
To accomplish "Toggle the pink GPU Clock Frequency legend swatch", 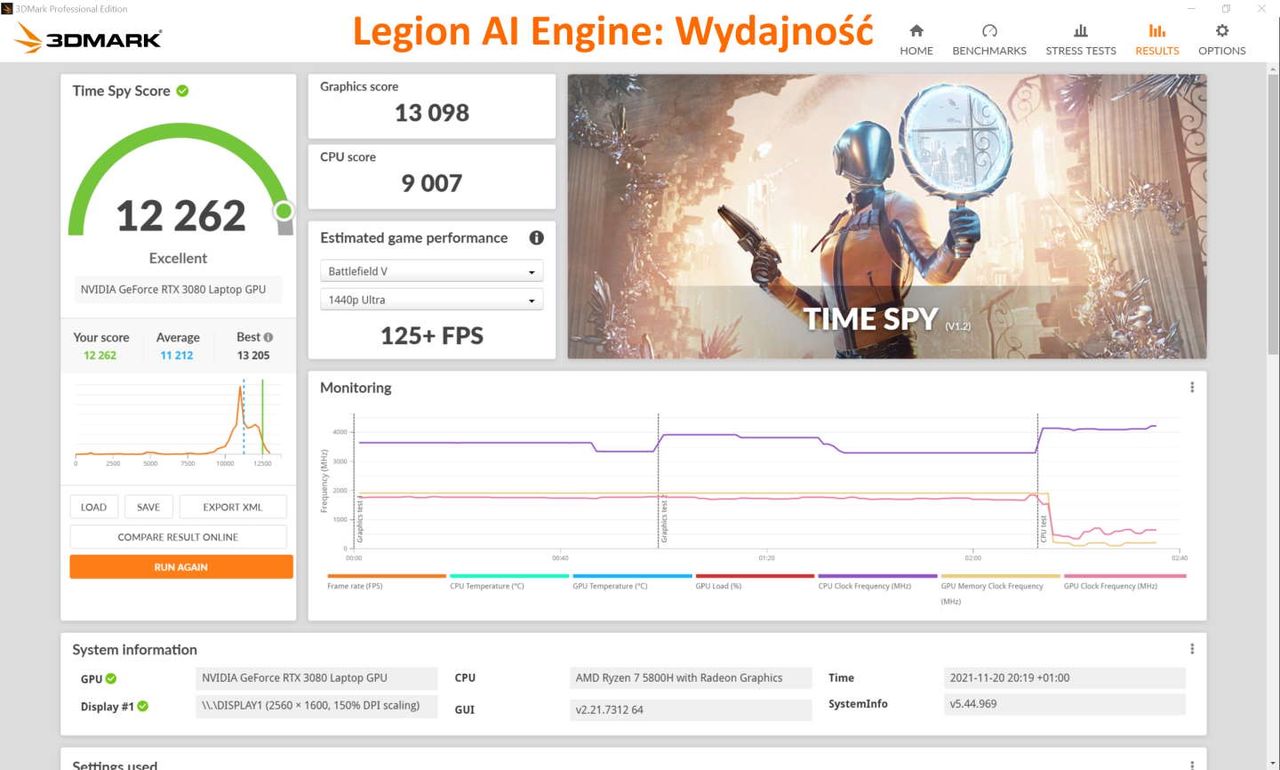I will click(1124, 576).
